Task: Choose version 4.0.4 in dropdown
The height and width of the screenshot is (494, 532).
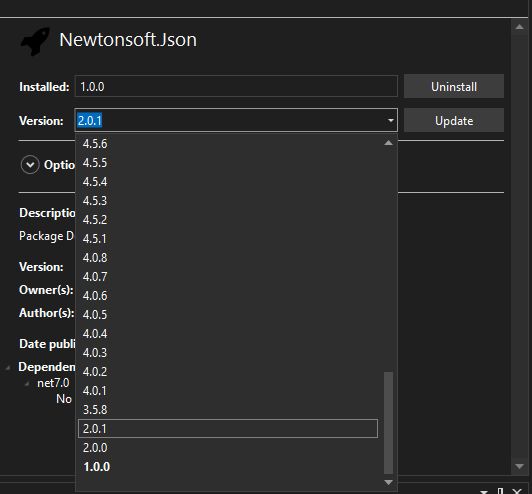Action: [x=228, y=334]
